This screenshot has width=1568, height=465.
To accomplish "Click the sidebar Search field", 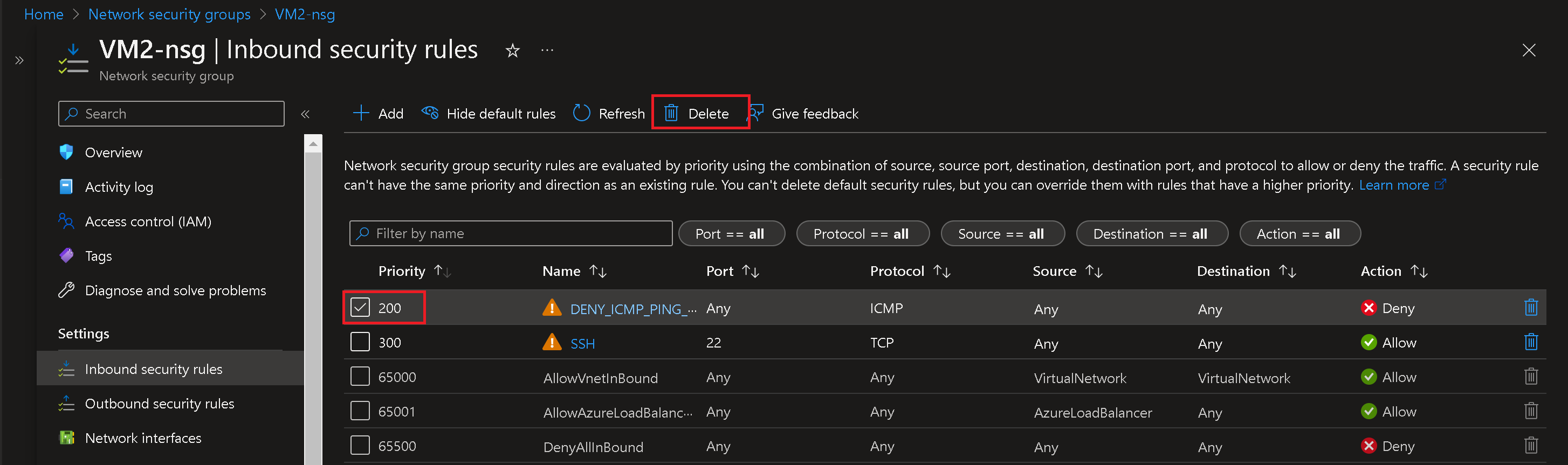I will coord(171,114).
